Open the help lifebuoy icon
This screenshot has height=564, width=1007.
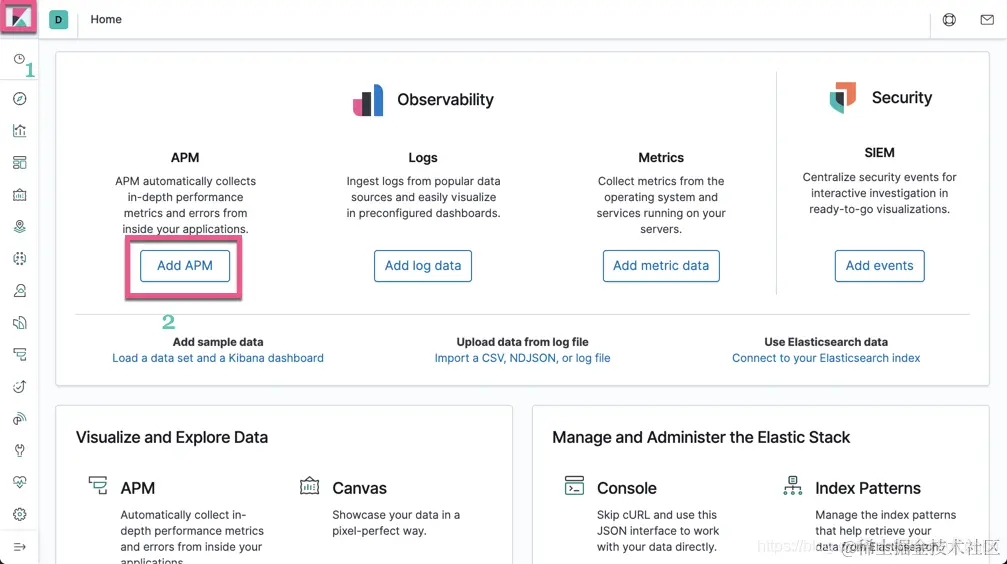pyautogui.click(x=949, y=20)
